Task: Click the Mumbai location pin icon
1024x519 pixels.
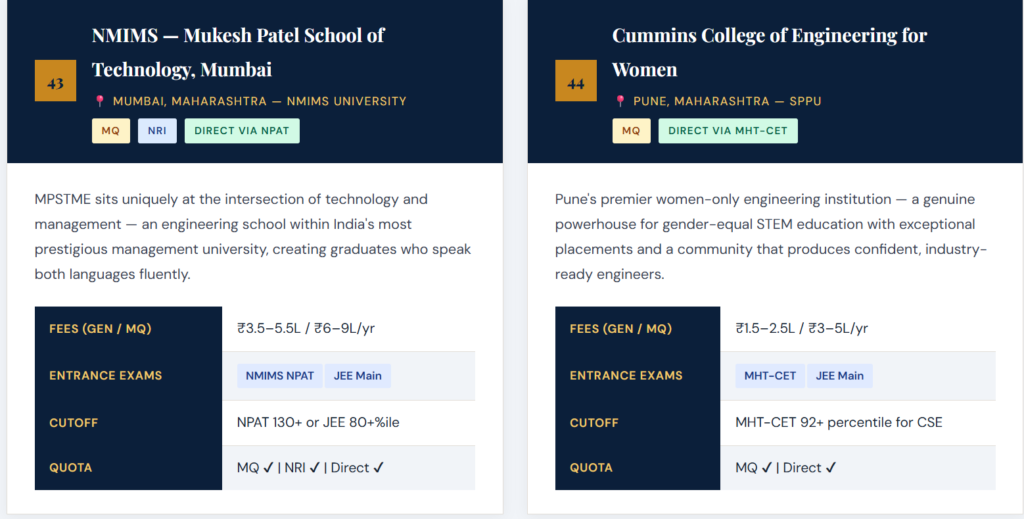Action: click(x=99, y=101)
